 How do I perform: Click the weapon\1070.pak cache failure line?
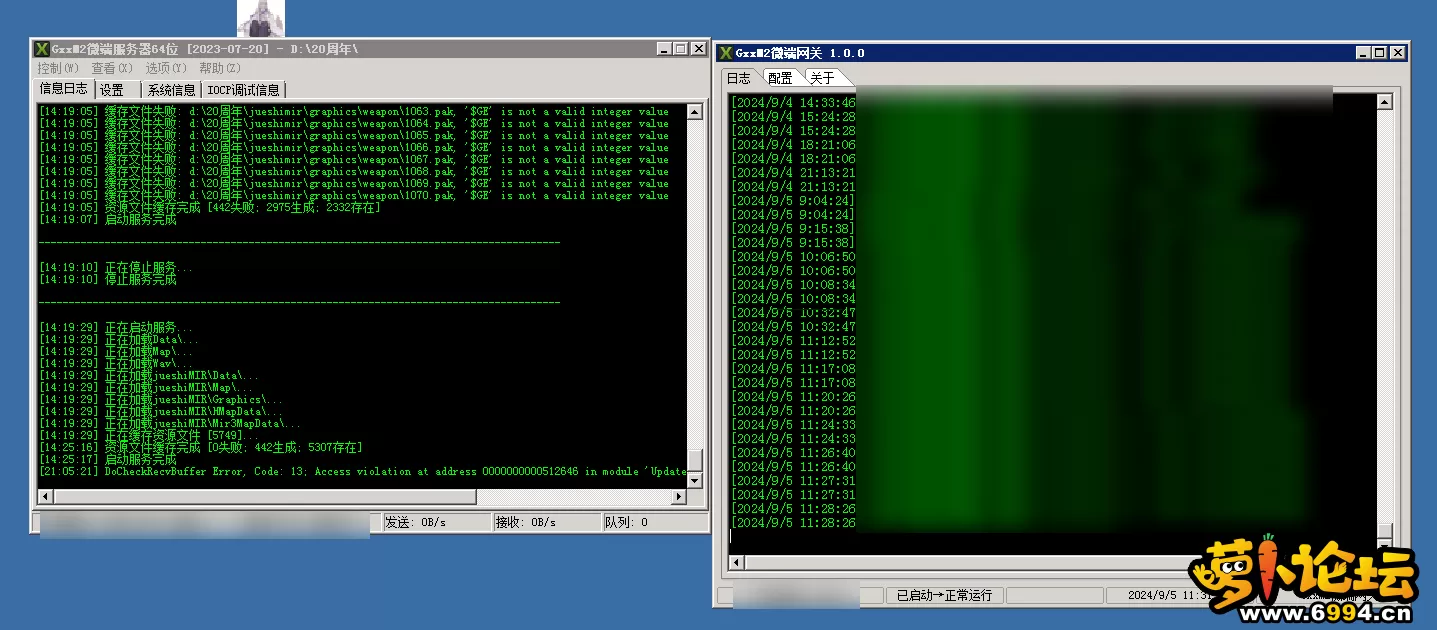point(354,196)
